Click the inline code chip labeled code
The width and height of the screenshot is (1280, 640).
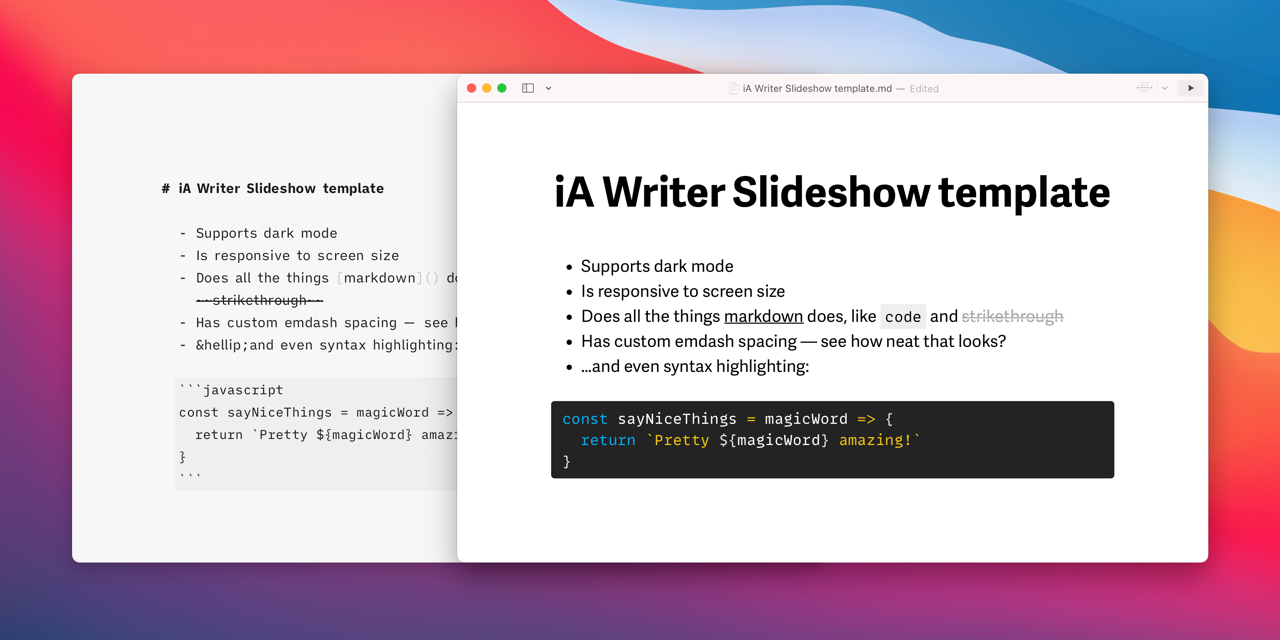tap(902, 316)
